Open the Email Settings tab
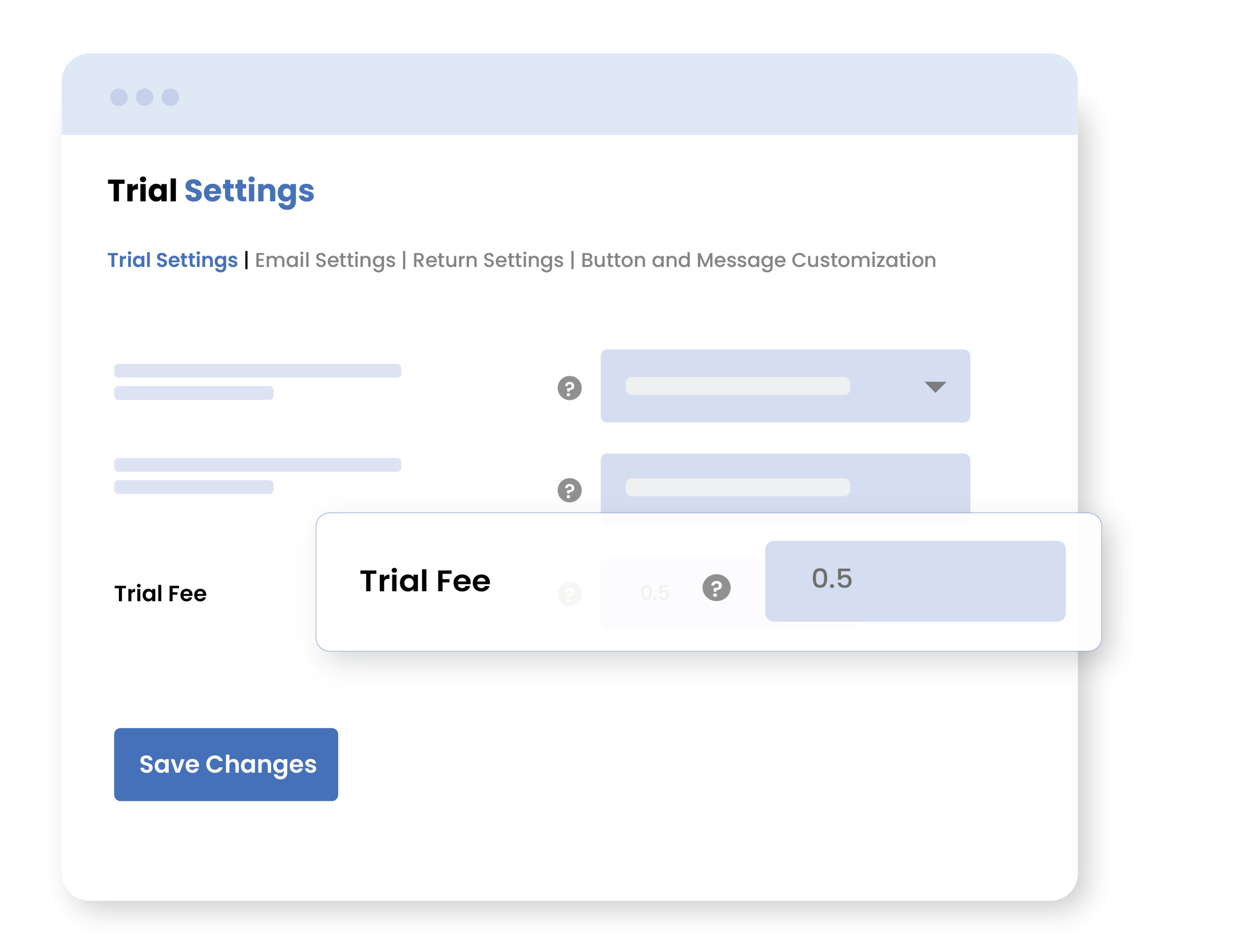Screen dimensions: 1252x952 325,260
